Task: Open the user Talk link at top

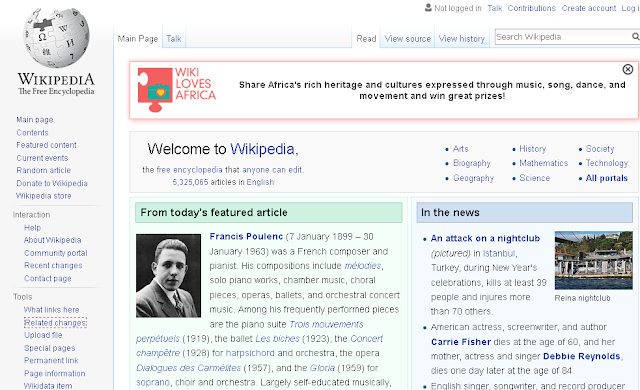Action: pyautogui.click(x=495, y=8)
